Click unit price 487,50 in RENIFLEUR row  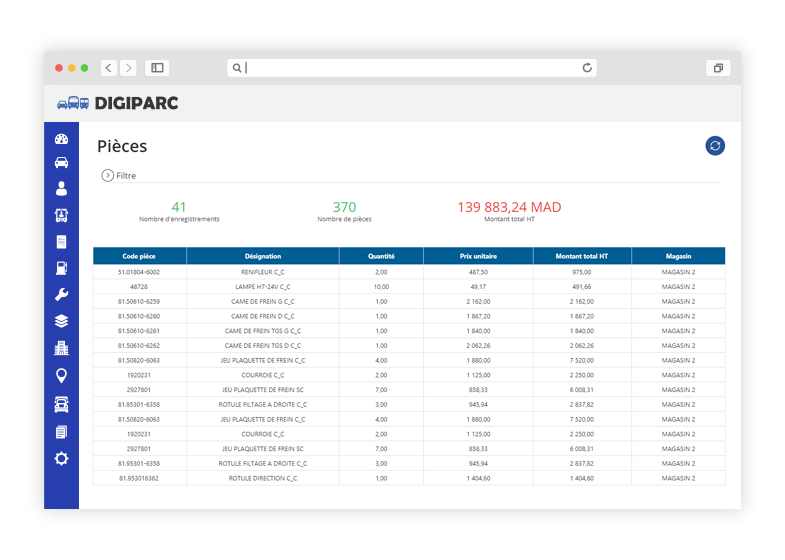coord(479,272)
